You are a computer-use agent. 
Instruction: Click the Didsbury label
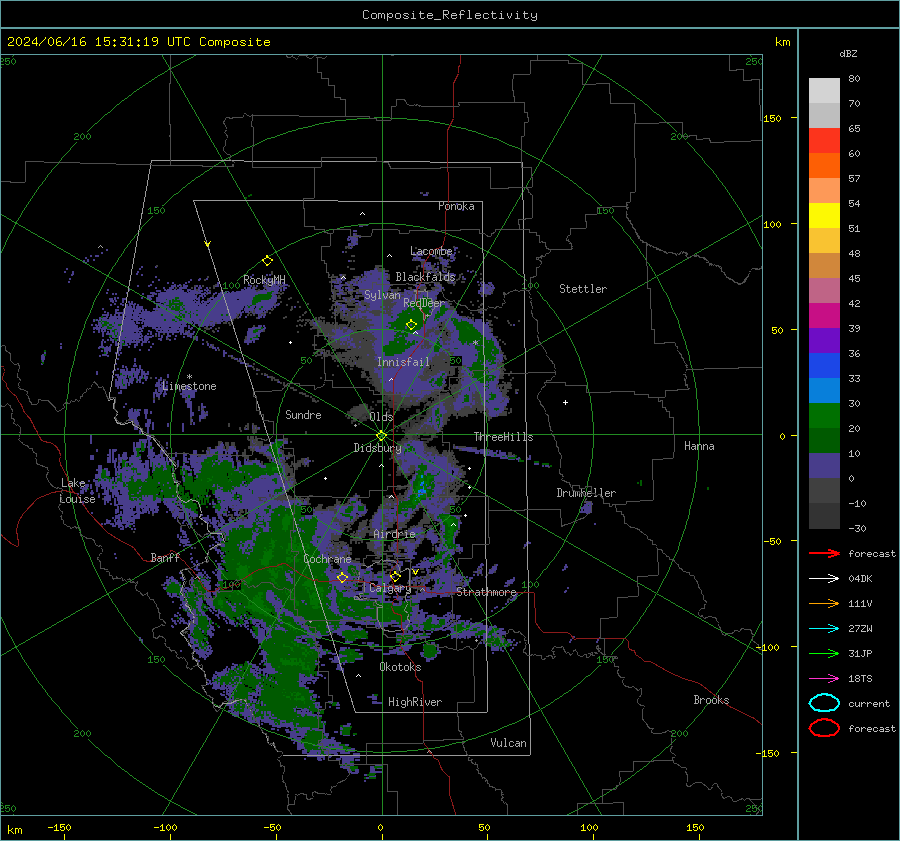(x=377, y=448)
